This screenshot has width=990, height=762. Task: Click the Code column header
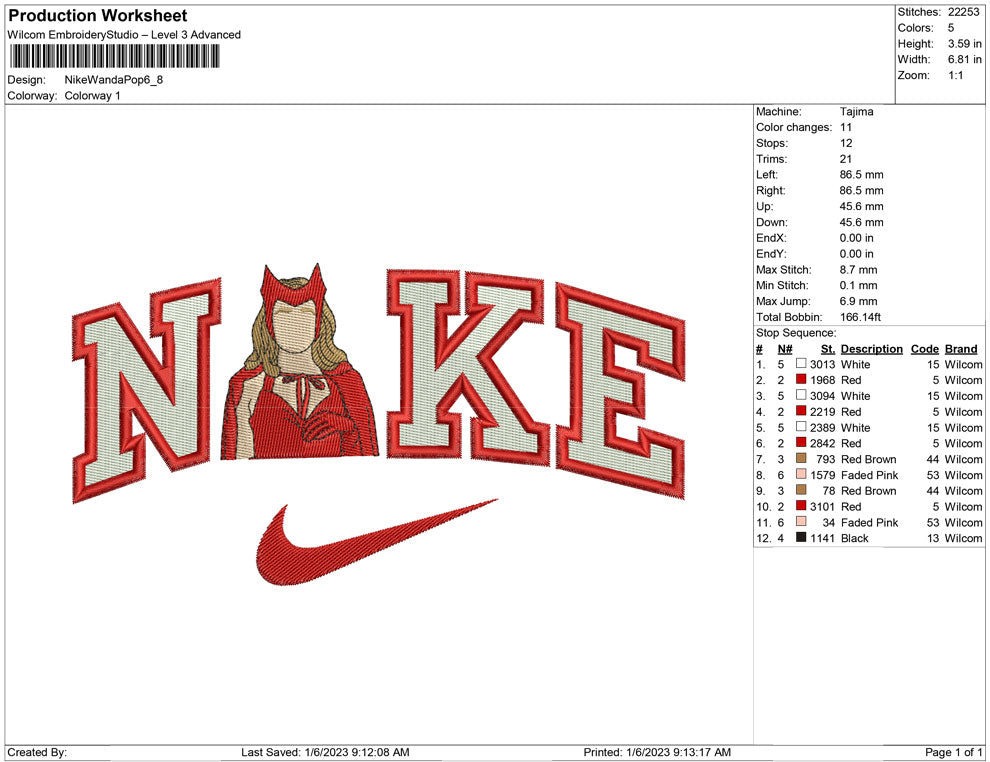tap(925, 348)
